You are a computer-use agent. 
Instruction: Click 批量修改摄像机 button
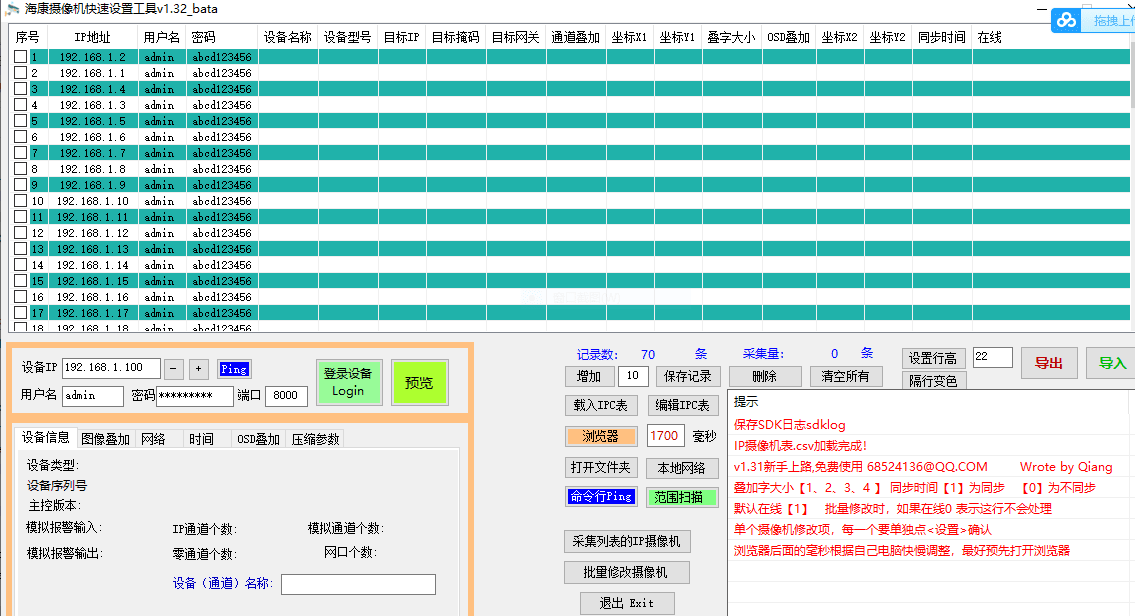pos(627,572)
